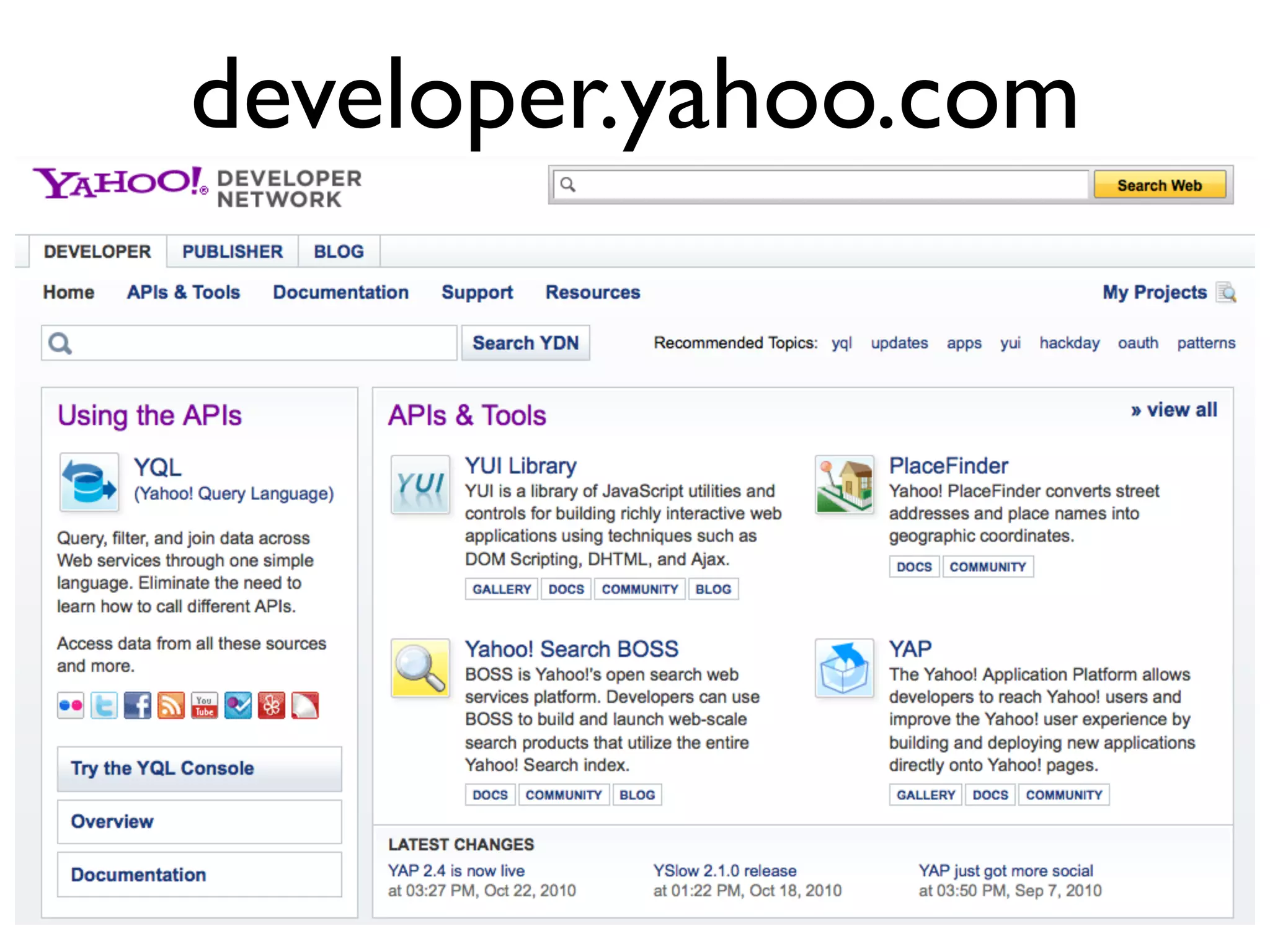The height and width of the screenshot is (952, 1270).
Task: Switch to the PUBLISHER tab
Action: click(x=233, y=252)
